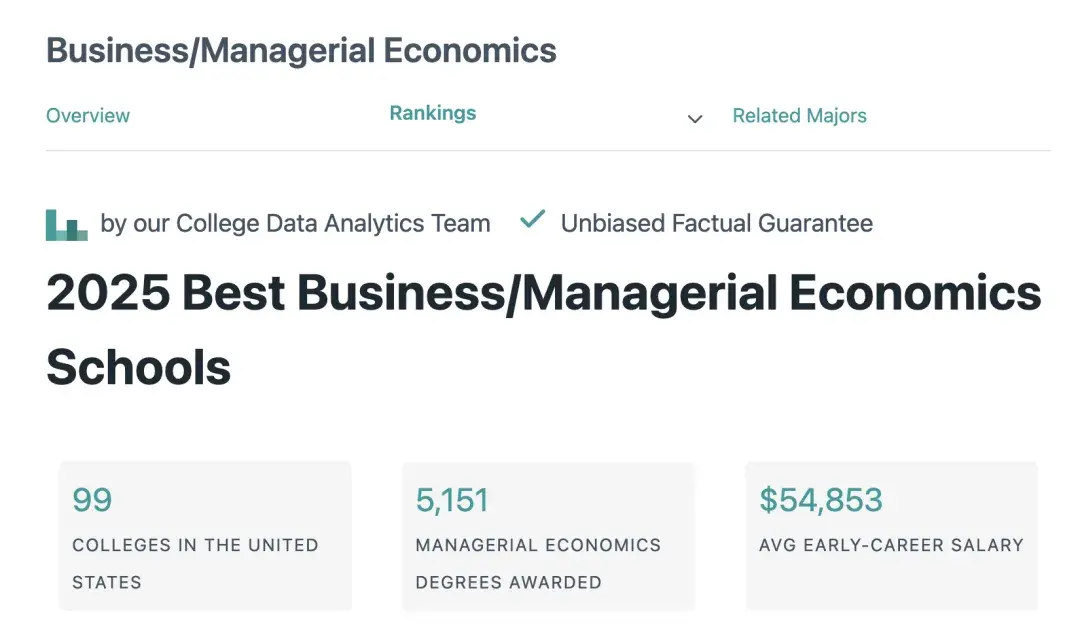Click the 2025 Best Business/Managerial Economics Schools heading
Viewport: 1080px width, 631px height.
coord(543,329)
